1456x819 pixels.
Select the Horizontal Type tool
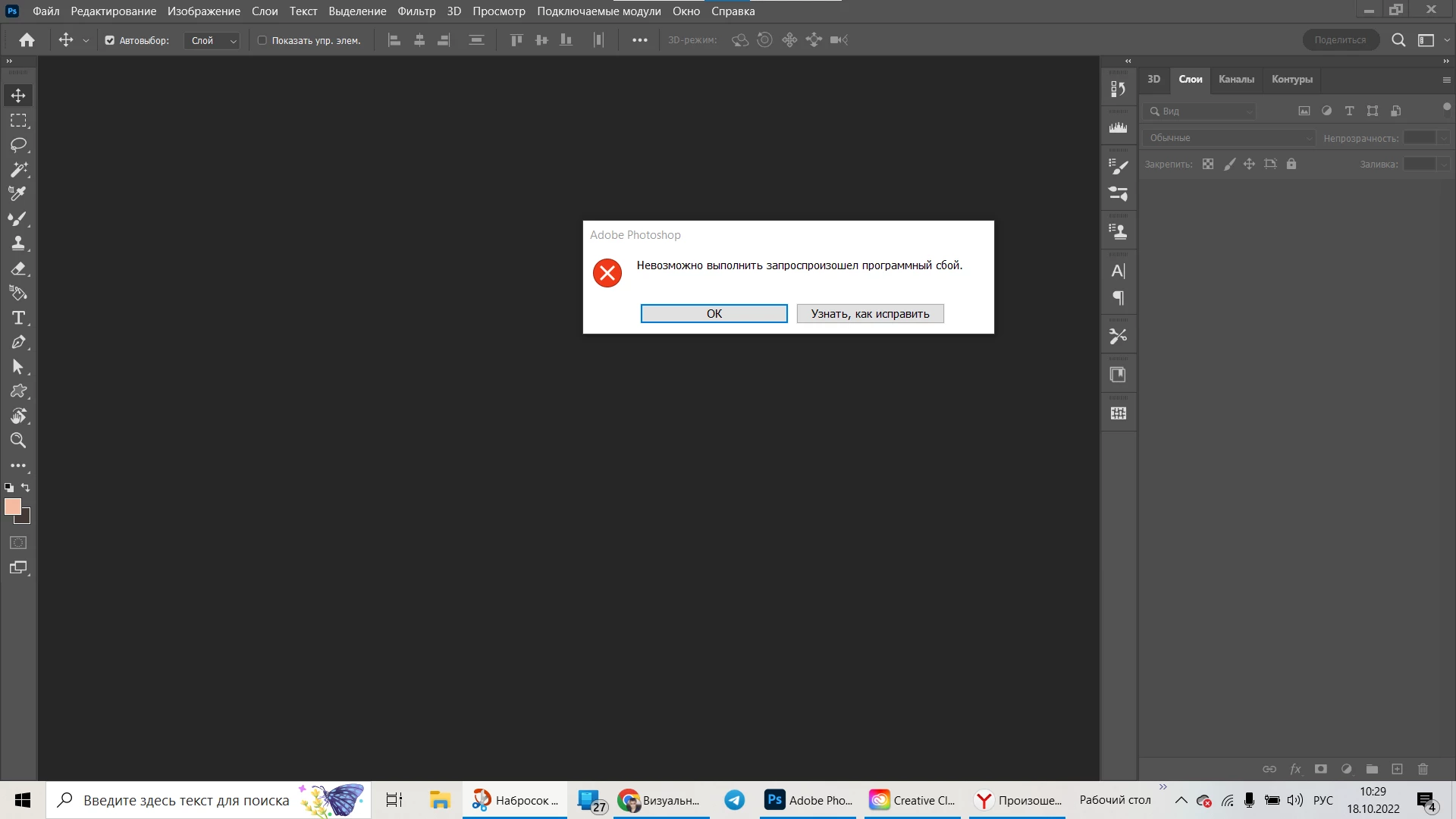point(18,318)
